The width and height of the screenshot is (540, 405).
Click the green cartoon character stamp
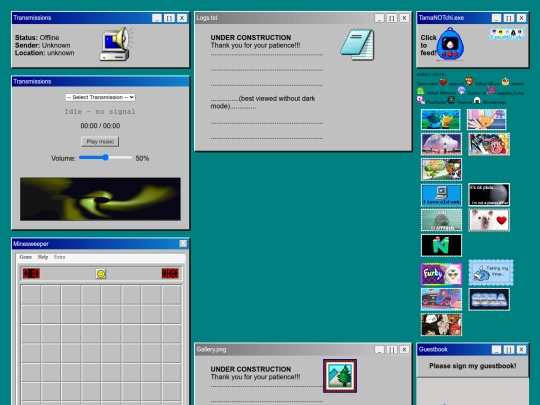click(442, 169)
